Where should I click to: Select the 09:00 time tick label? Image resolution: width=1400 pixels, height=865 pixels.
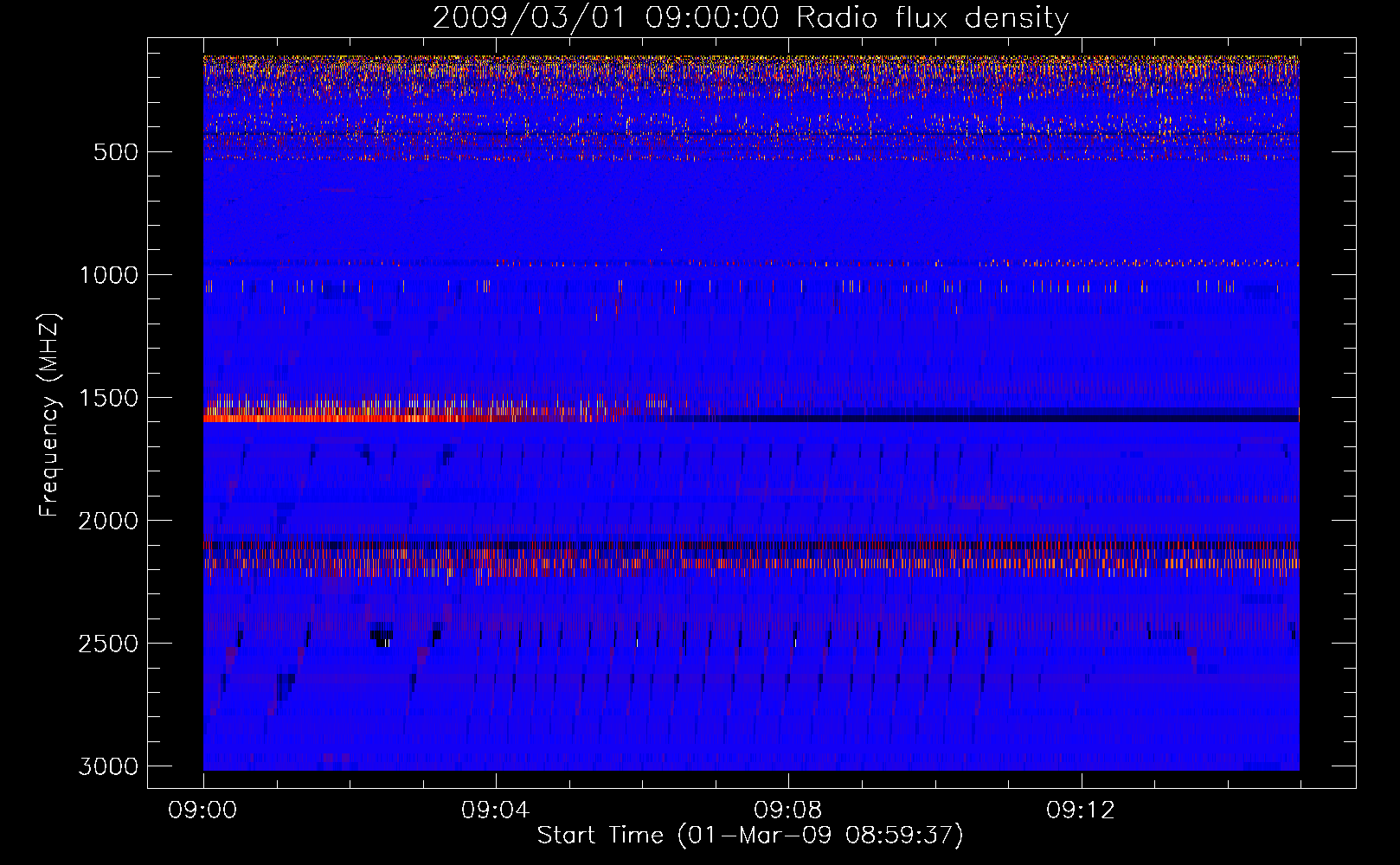pos(203,811)
